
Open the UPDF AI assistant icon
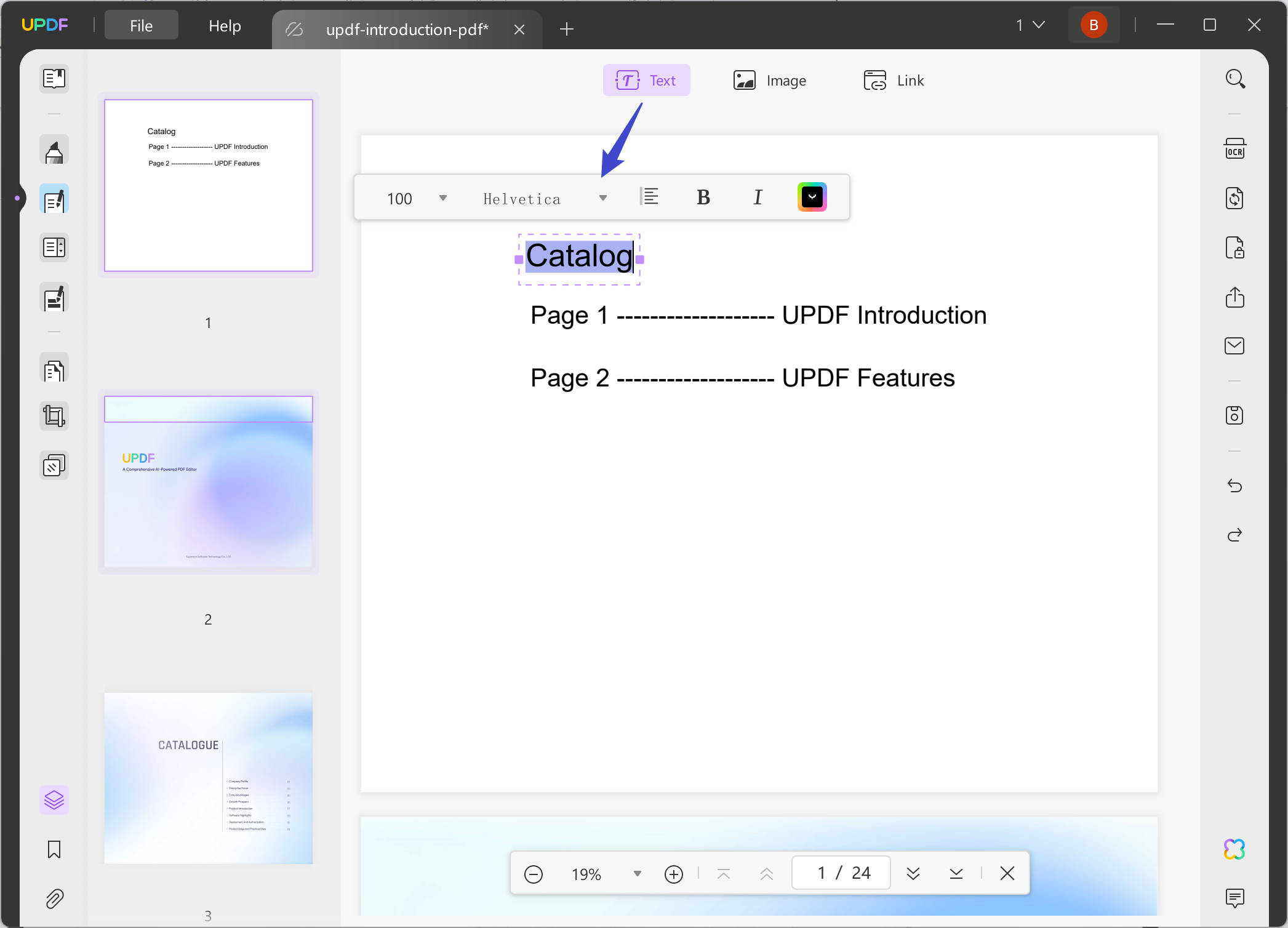1234,849
